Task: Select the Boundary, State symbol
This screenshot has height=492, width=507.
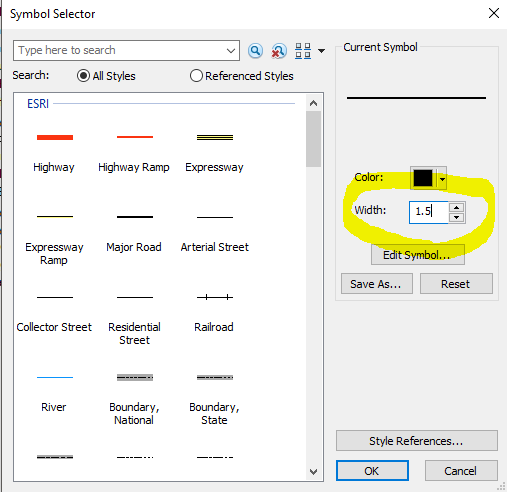Action: tap(215, 377)
